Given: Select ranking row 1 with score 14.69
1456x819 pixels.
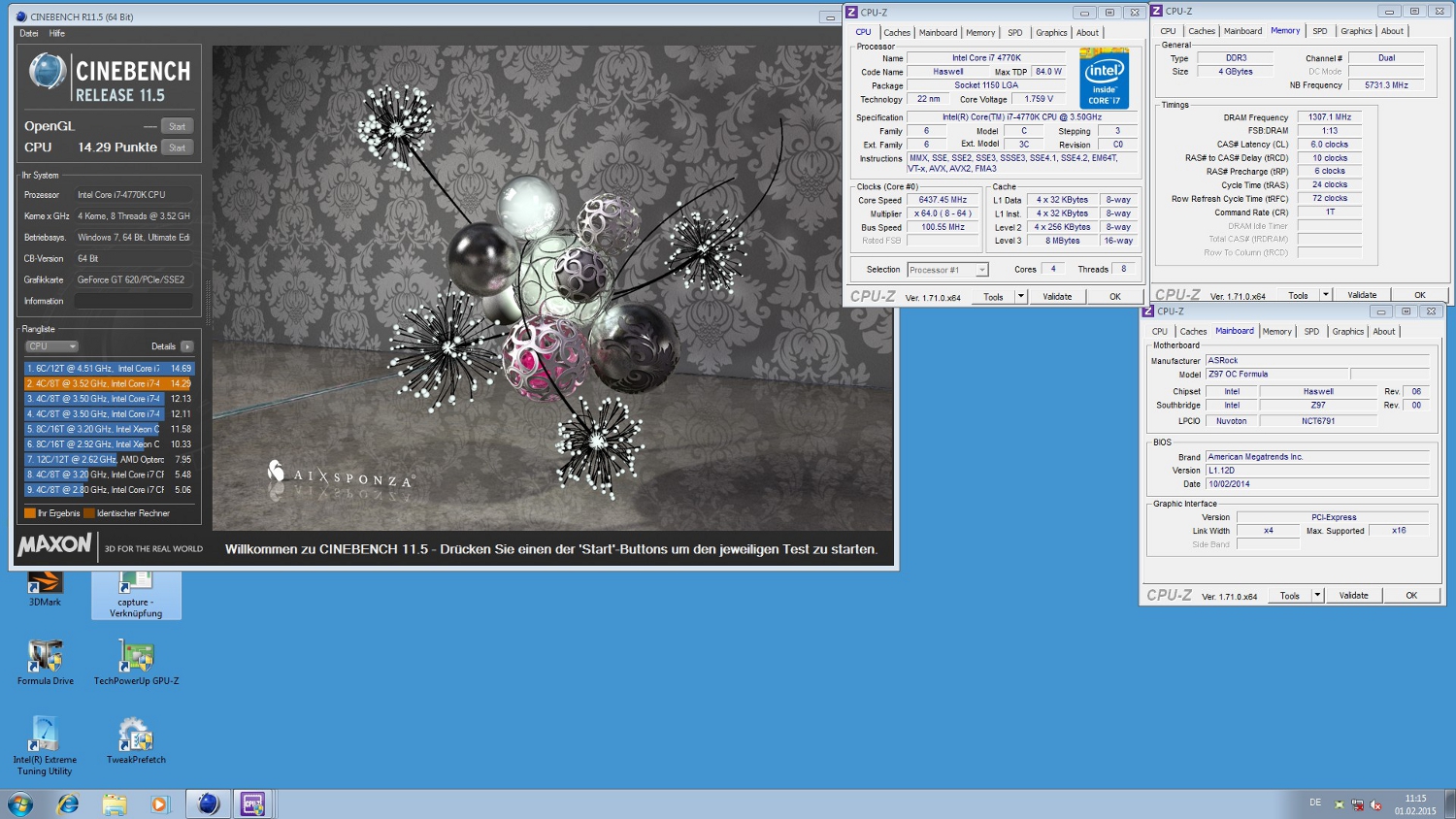Looking at the screenshot, I should pos(110,369).
